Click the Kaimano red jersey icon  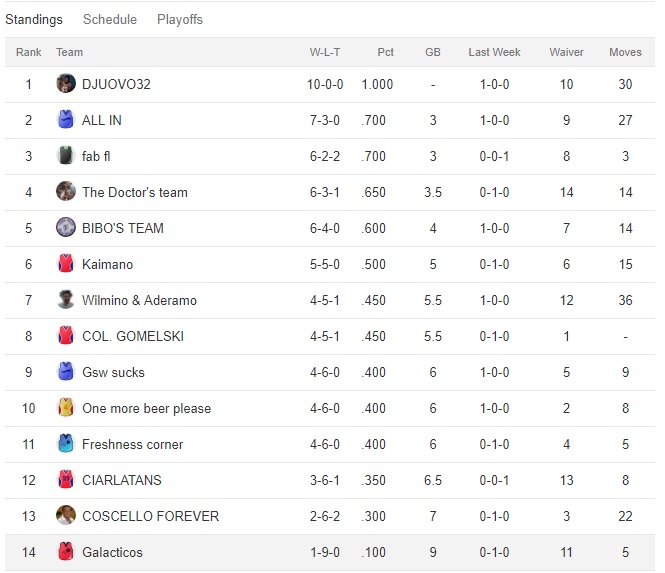coord(66,264)
